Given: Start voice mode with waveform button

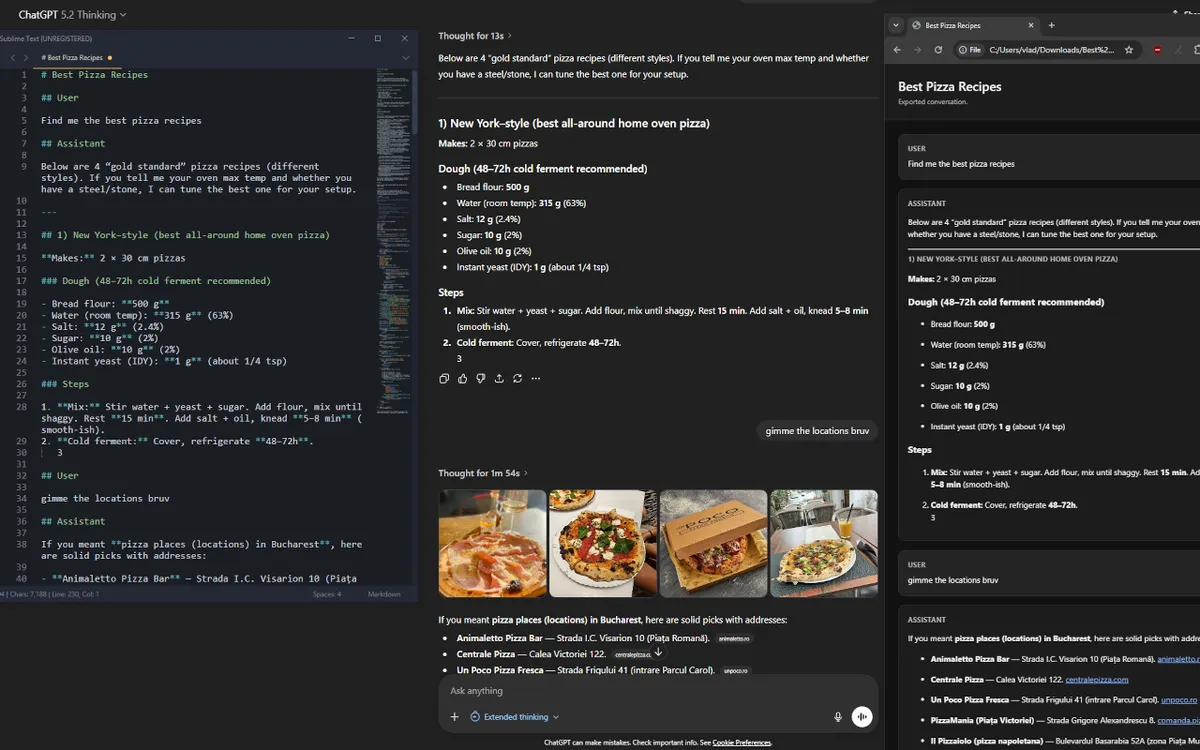Looking at the screenshot, I should pos(862,717).
